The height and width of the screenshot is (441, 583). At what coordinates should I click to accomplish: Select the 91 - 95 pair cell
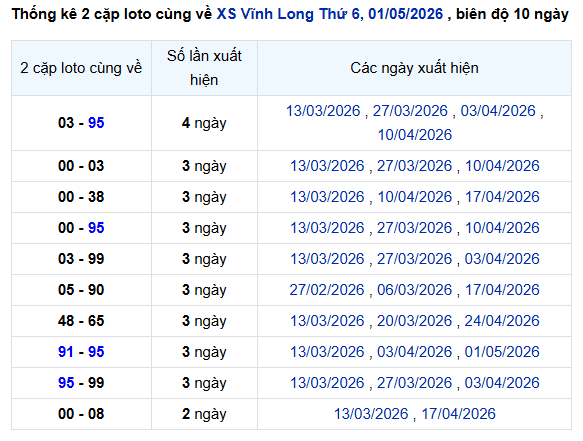click(81, 352)
